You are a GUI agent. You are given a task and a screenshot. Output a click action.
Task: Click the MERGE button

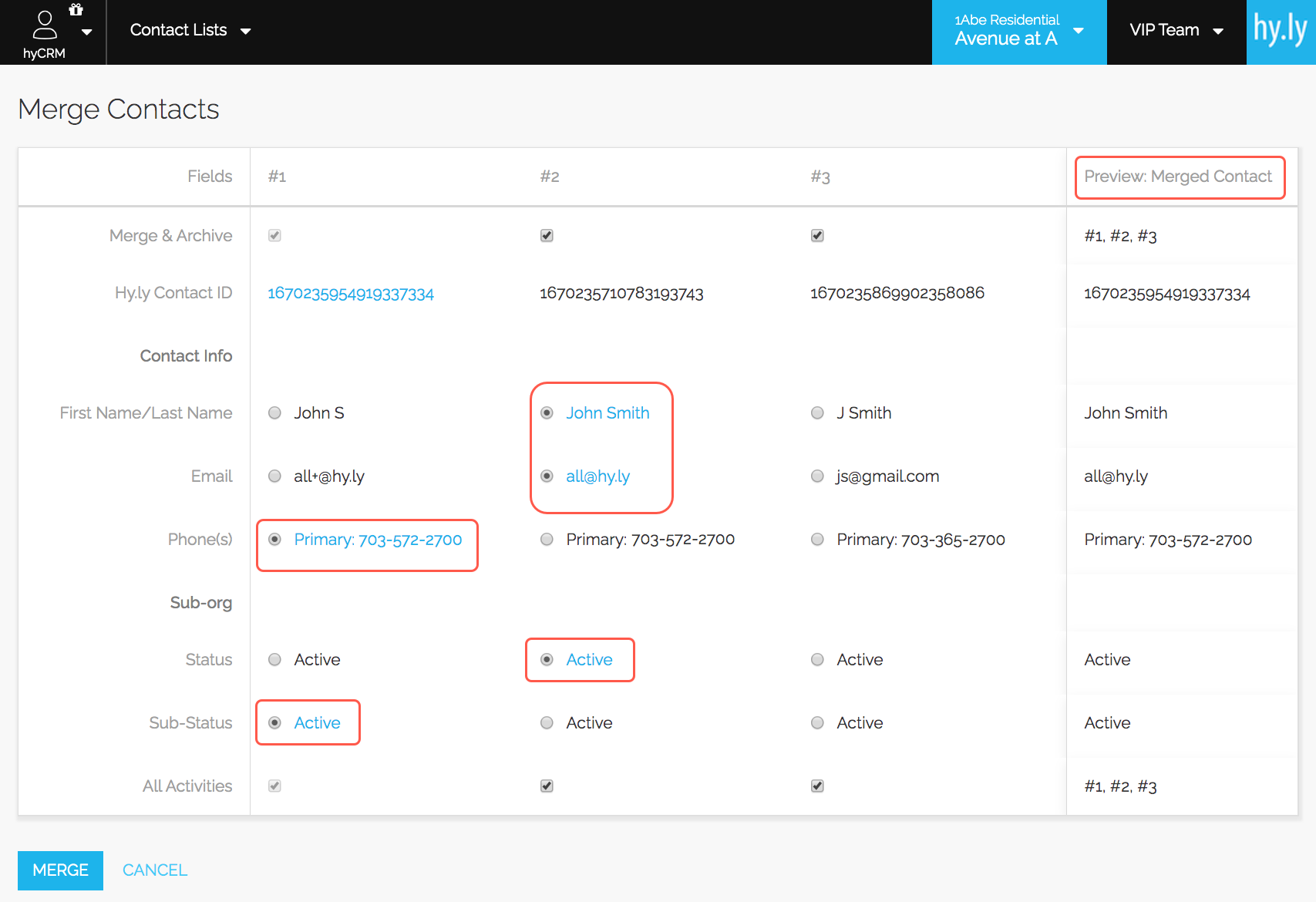click(60, 870)
